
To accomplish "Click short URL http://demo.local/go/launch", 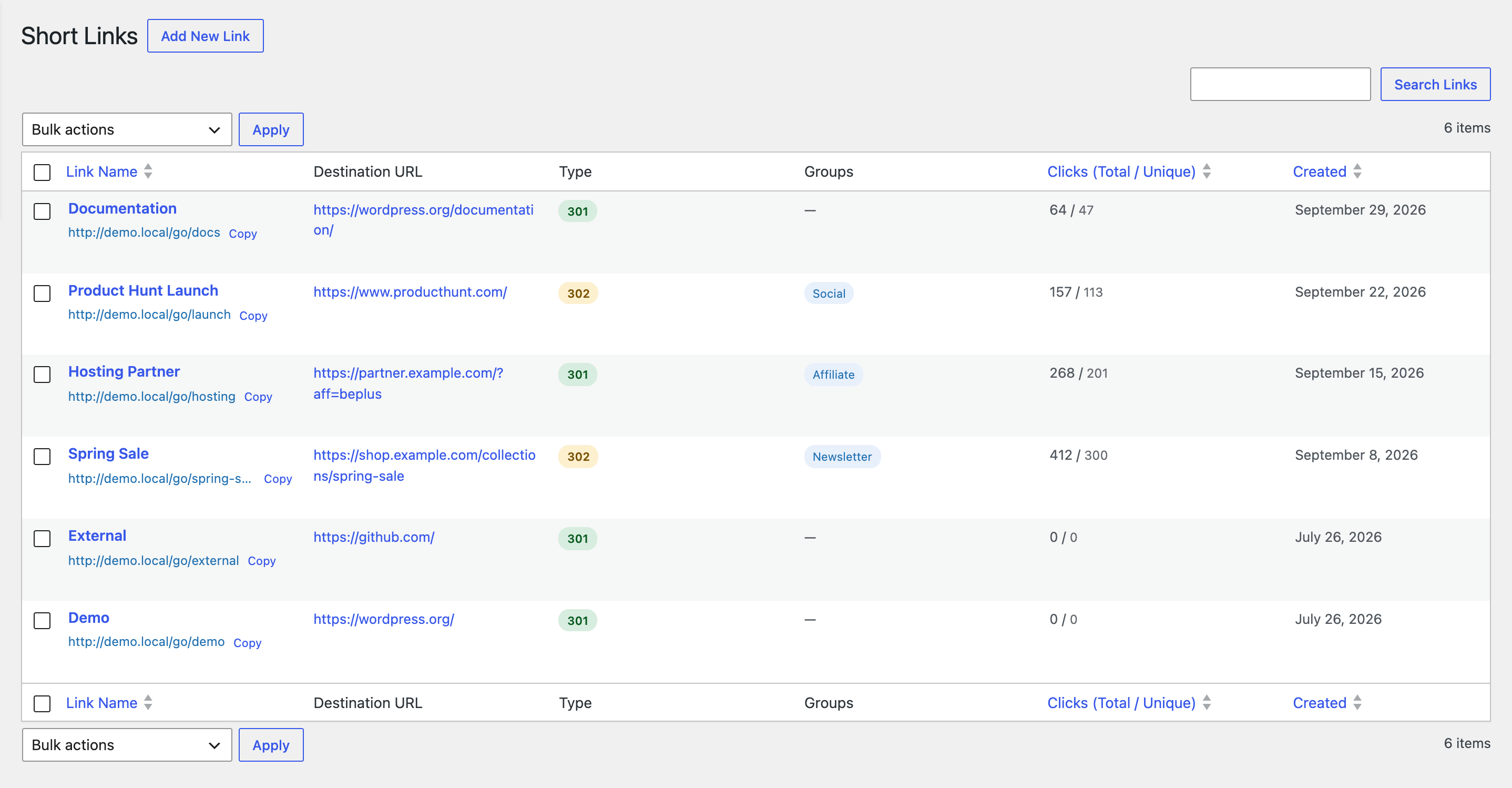I will point(149,315).
